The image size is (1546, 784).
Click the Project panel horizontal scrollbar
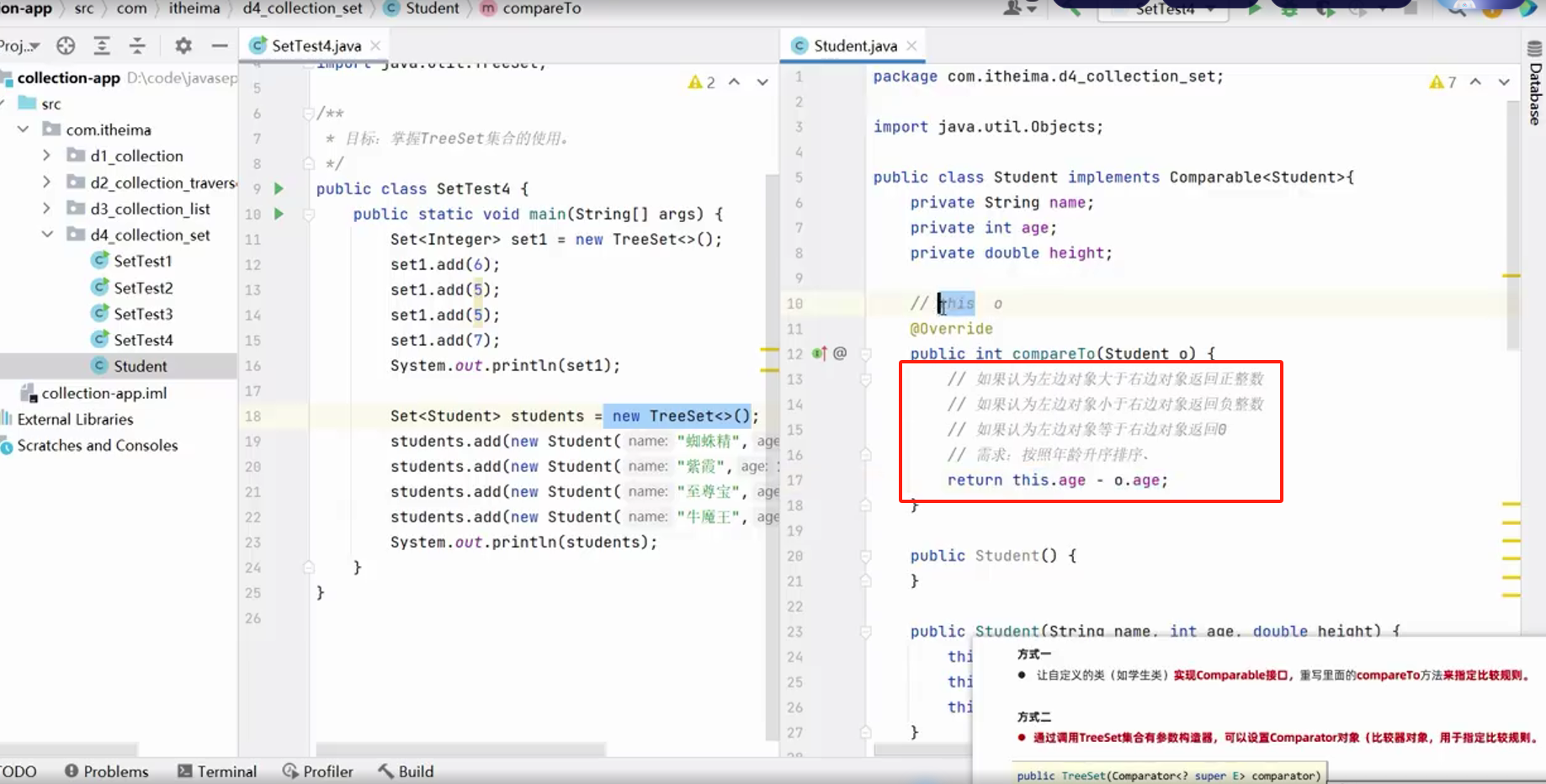(69, 749)
